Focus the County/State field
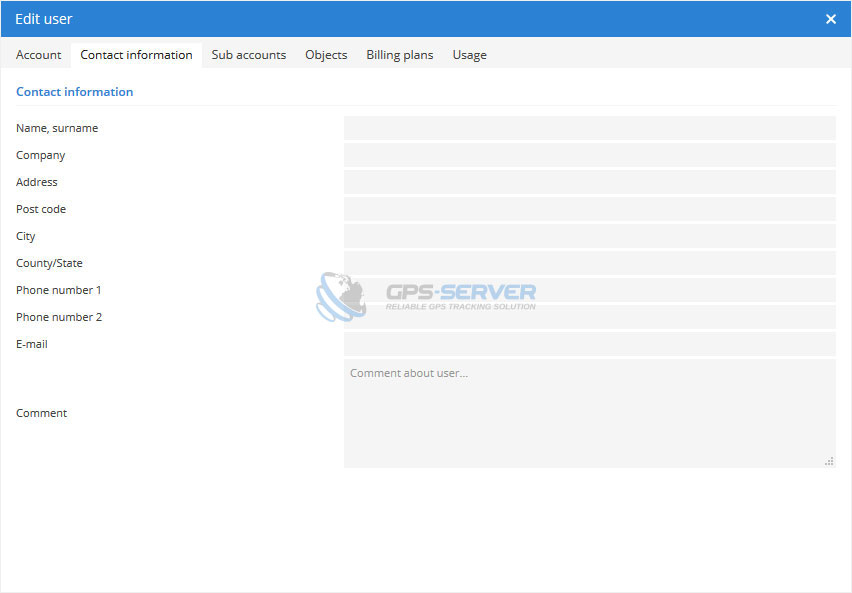Screen dimensions: 852x593 [x=589, y=263]
